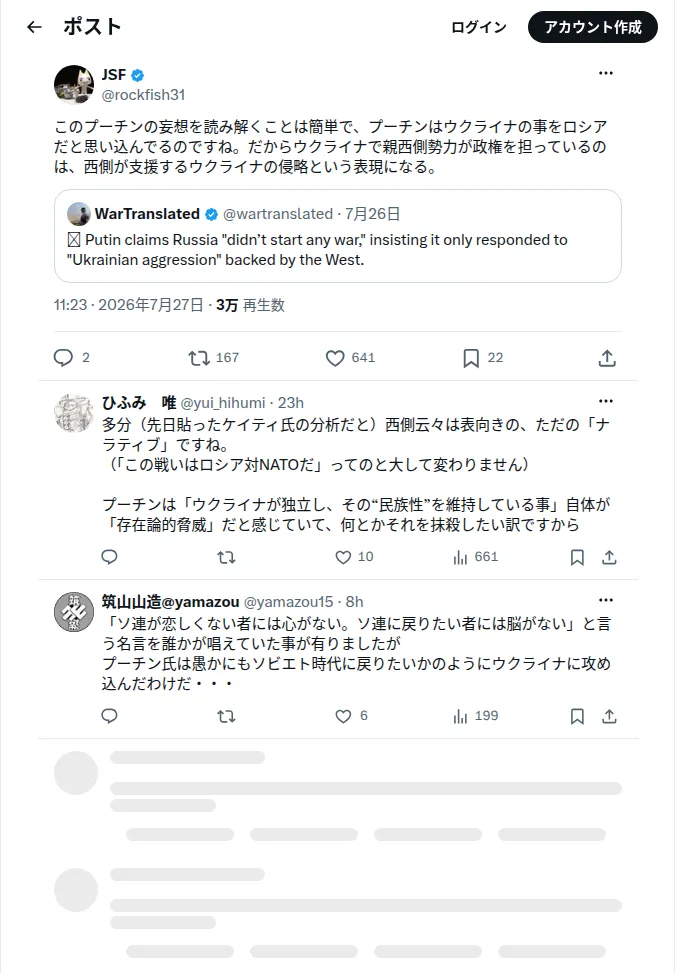Bookmark the main post showing 22
Viewport: 675px width, 973px height.
point(471,357)
